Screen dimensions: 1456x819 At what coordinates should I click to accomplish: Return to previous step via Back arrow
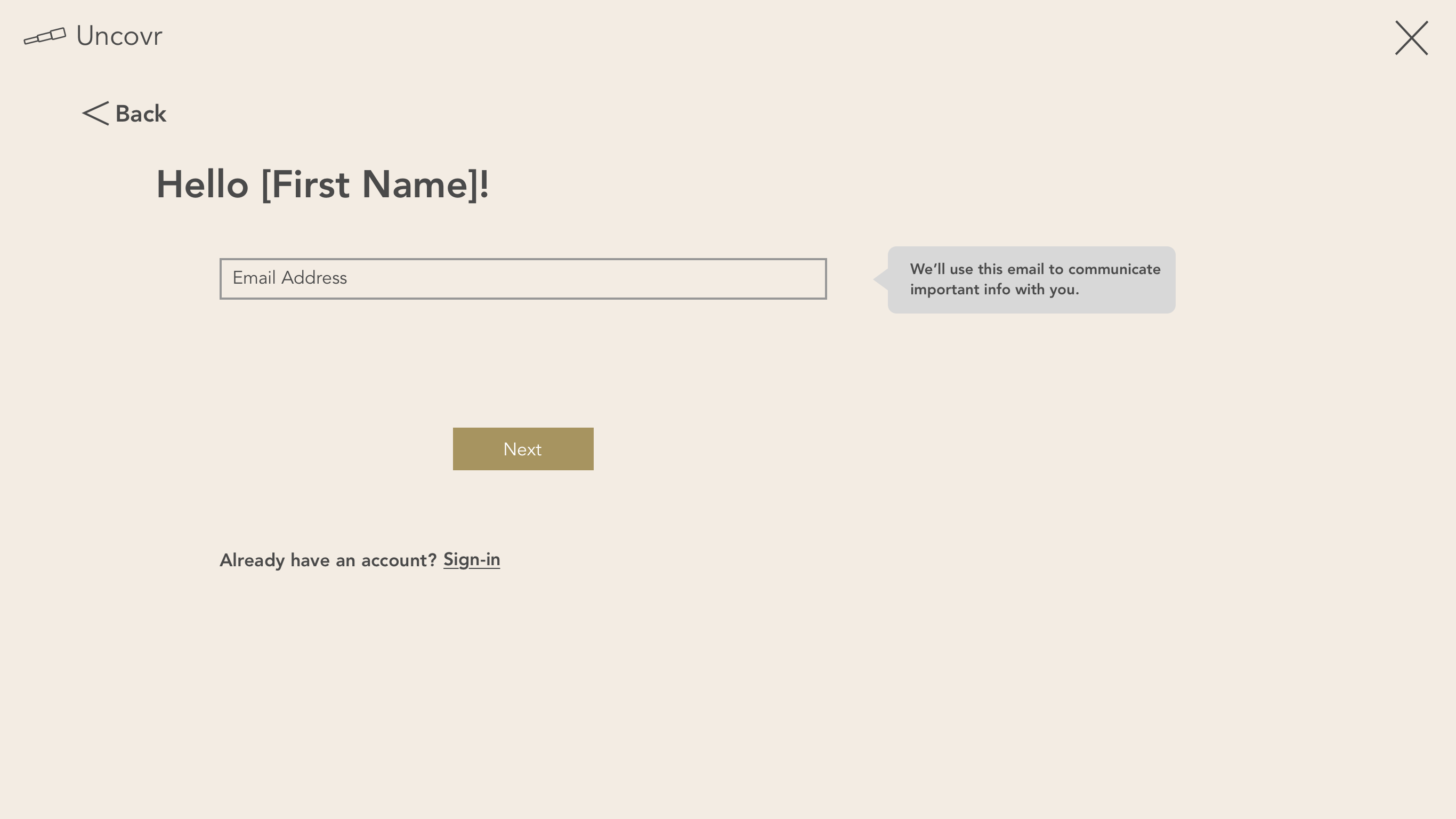click(95, 113)
